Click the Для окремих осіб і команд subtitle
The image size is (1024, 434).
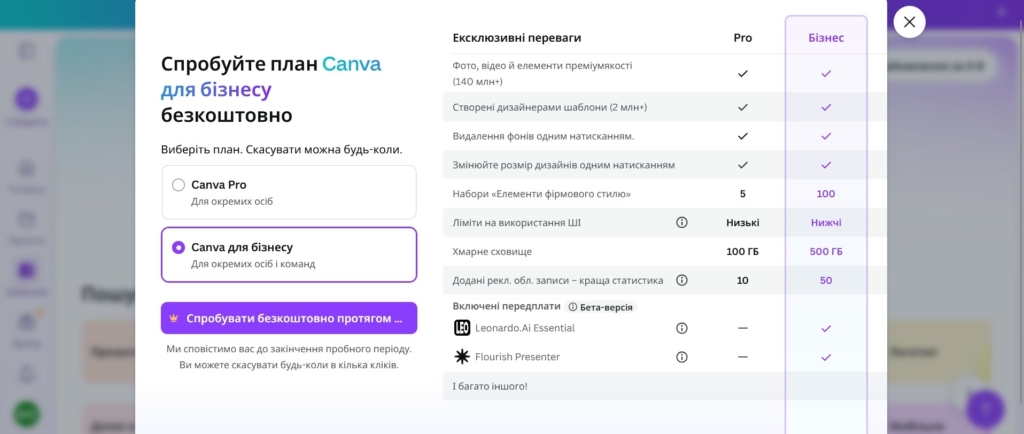pyautogui.click(x=253, y=264)
